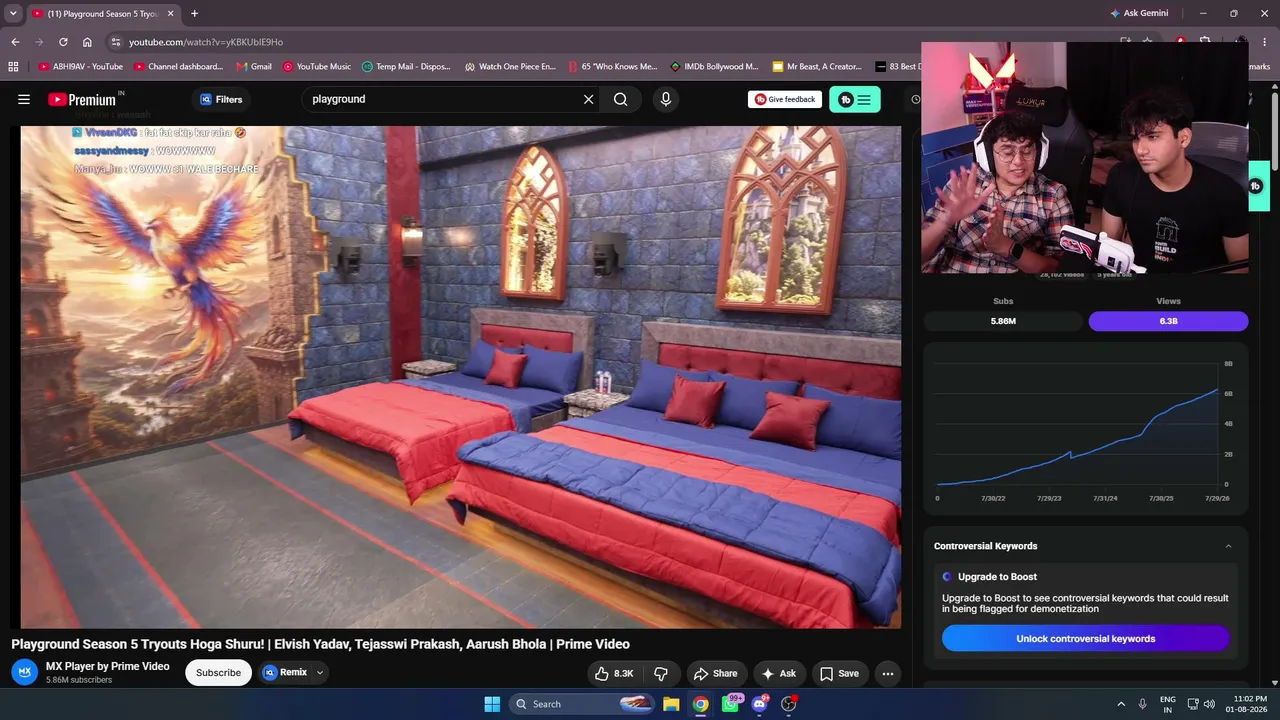Screen dimensions: 1280x720
Task: Open the vidIQ Filters button
Action: 221,99
